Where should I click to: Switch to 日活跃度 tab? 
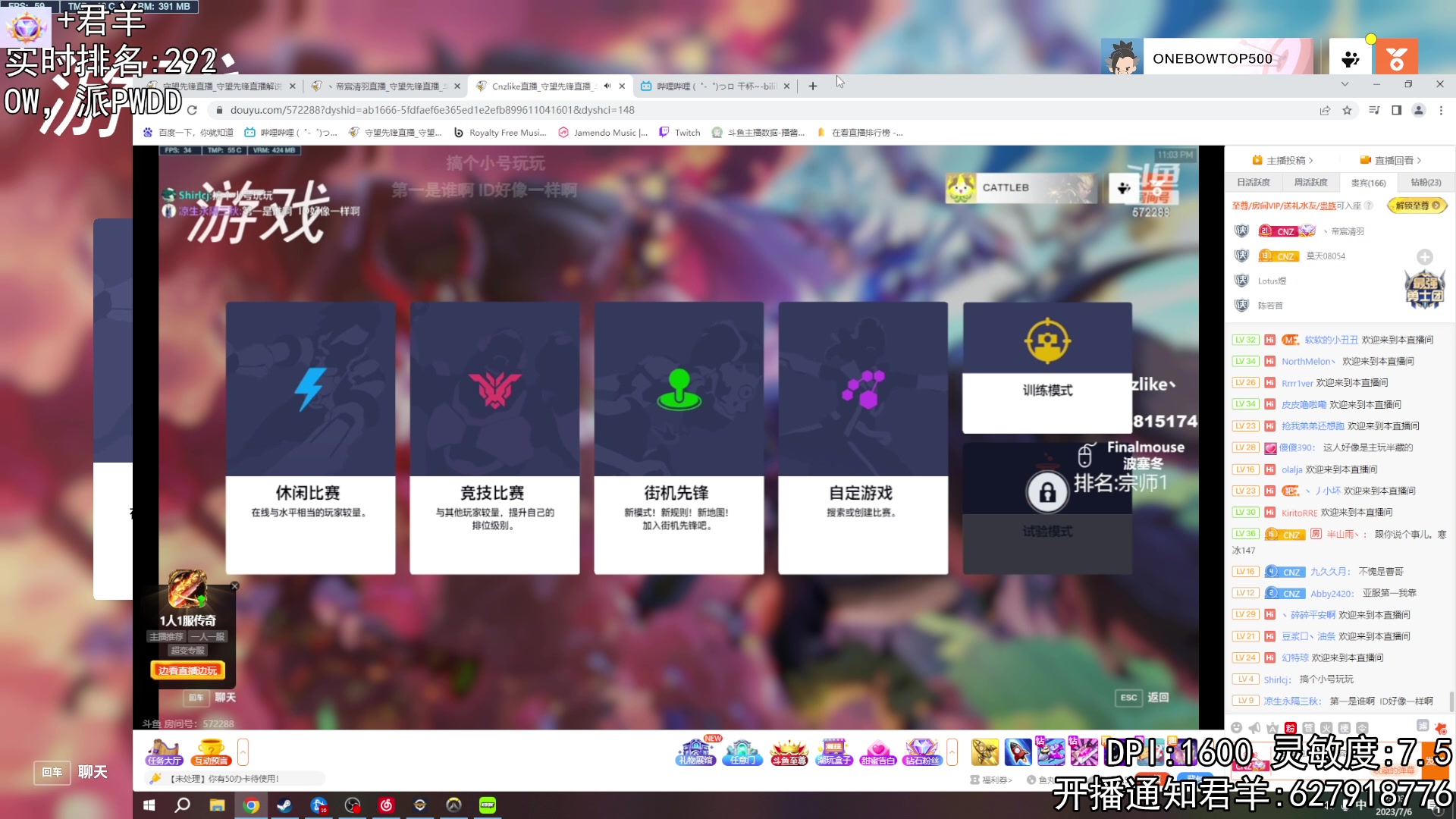point(1253,183)
